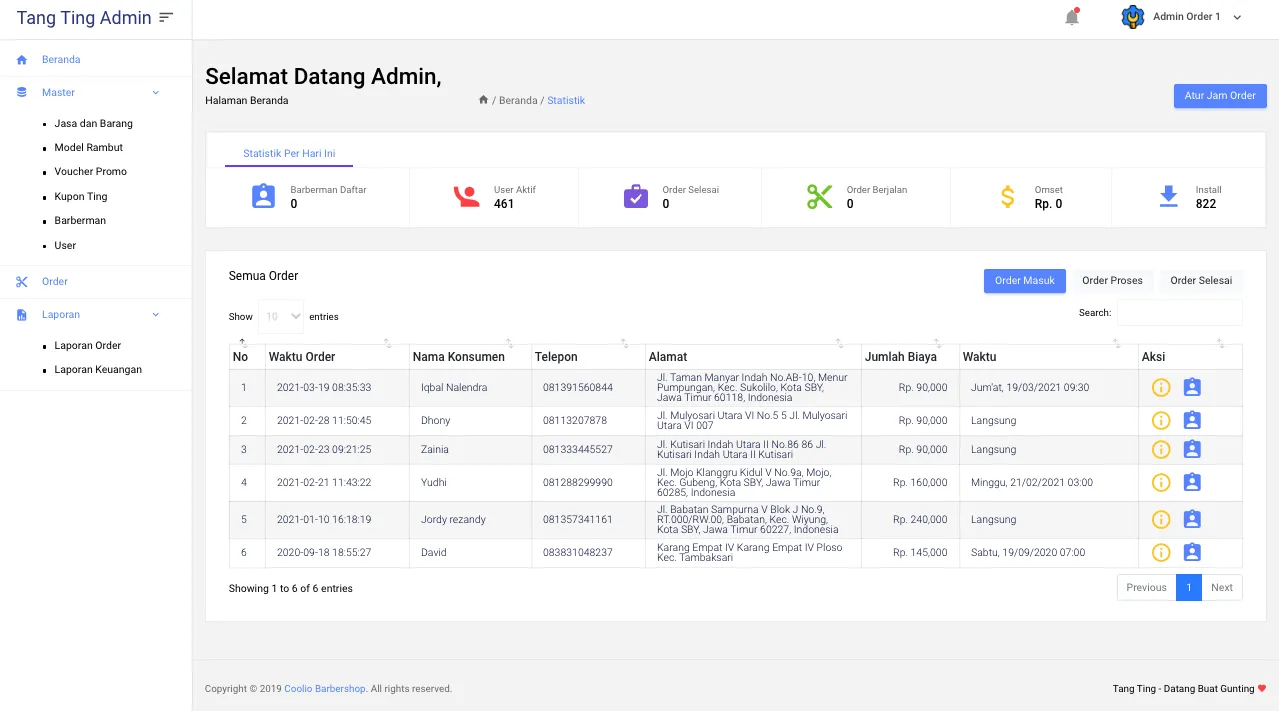Open the Admin Order 1 dropdown chevron
The image size is (1279, 711).
pyautogui.click(x=1237, y=17)
